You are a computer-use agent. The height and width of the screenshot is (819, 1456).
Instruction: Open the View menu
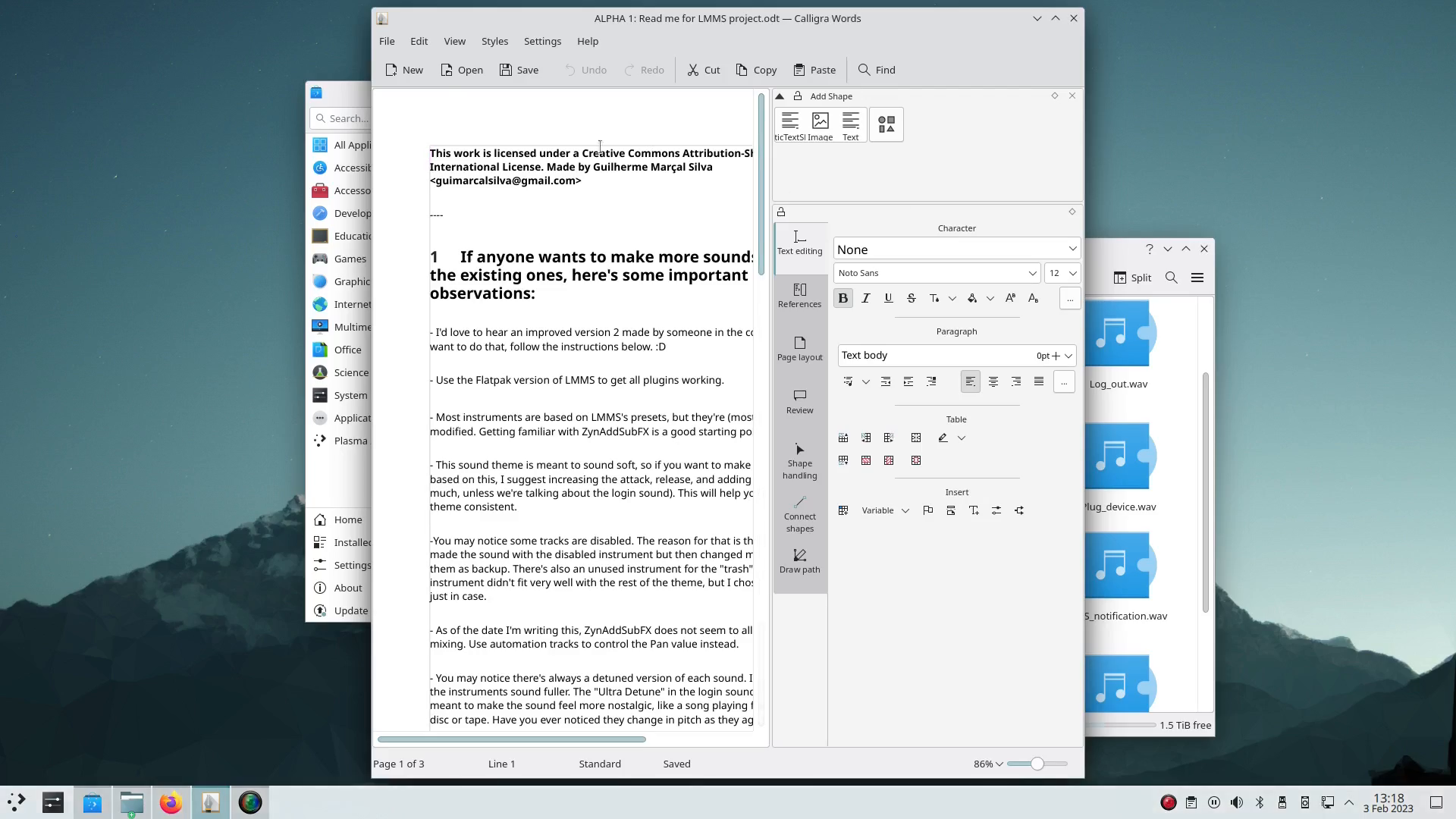455,41
